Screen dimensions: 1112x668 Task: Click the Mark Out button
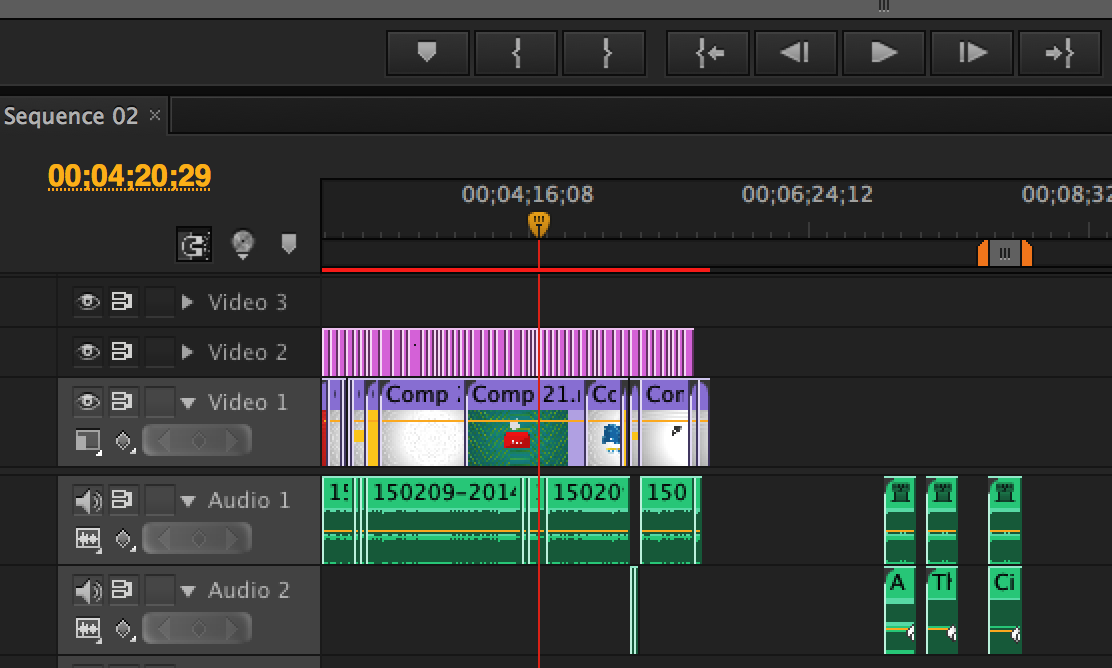pos(604,52)
